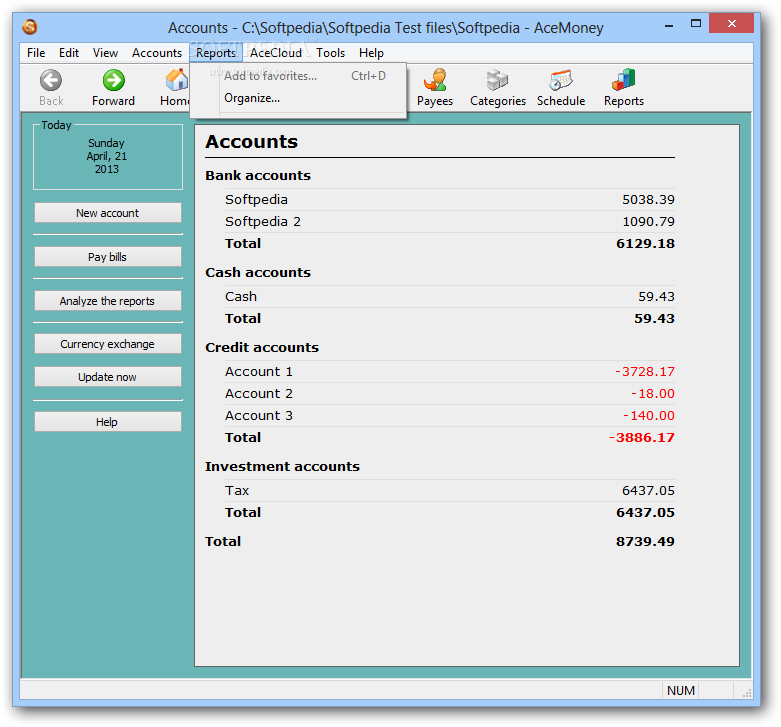Open the Edit menu
781x727 pixels.
point(69,53)
